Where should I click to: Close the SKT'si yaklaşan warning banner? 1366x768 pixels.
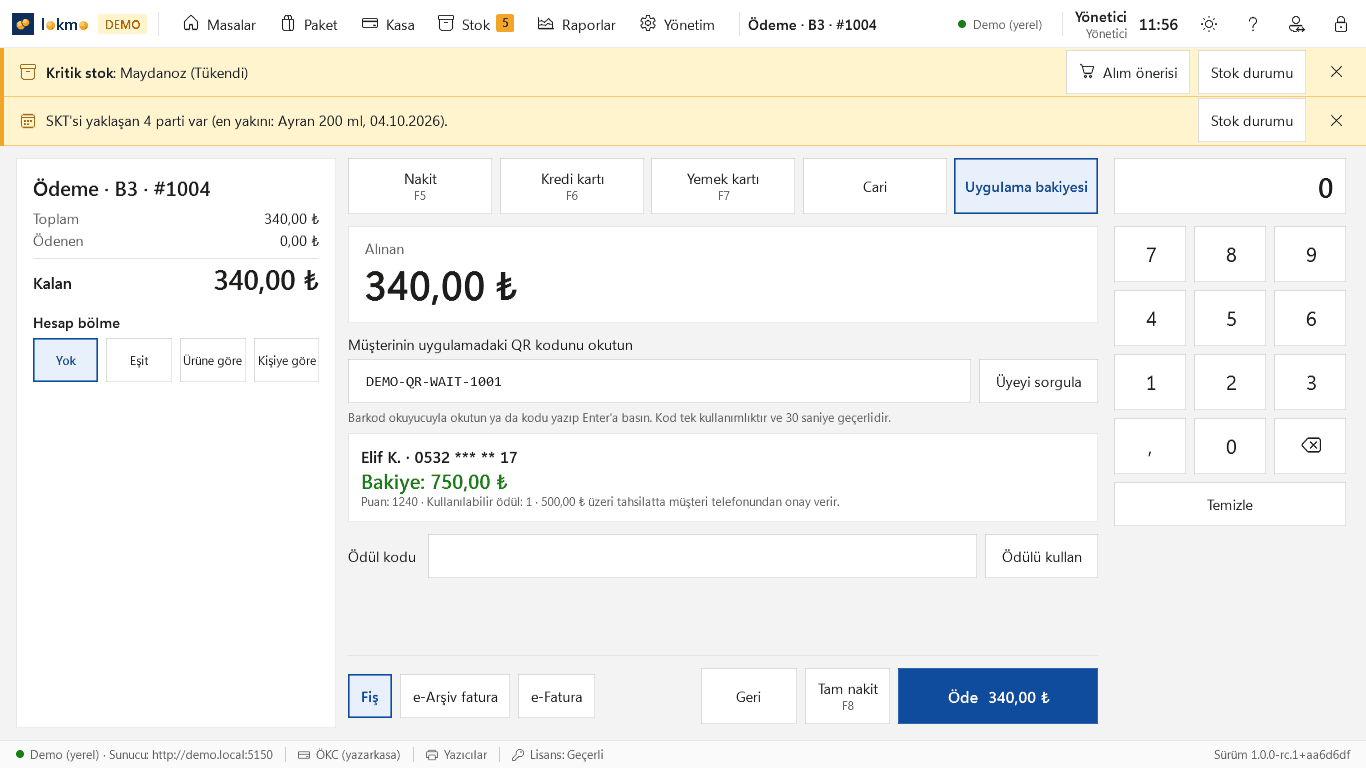click(x=1336, y=120)
